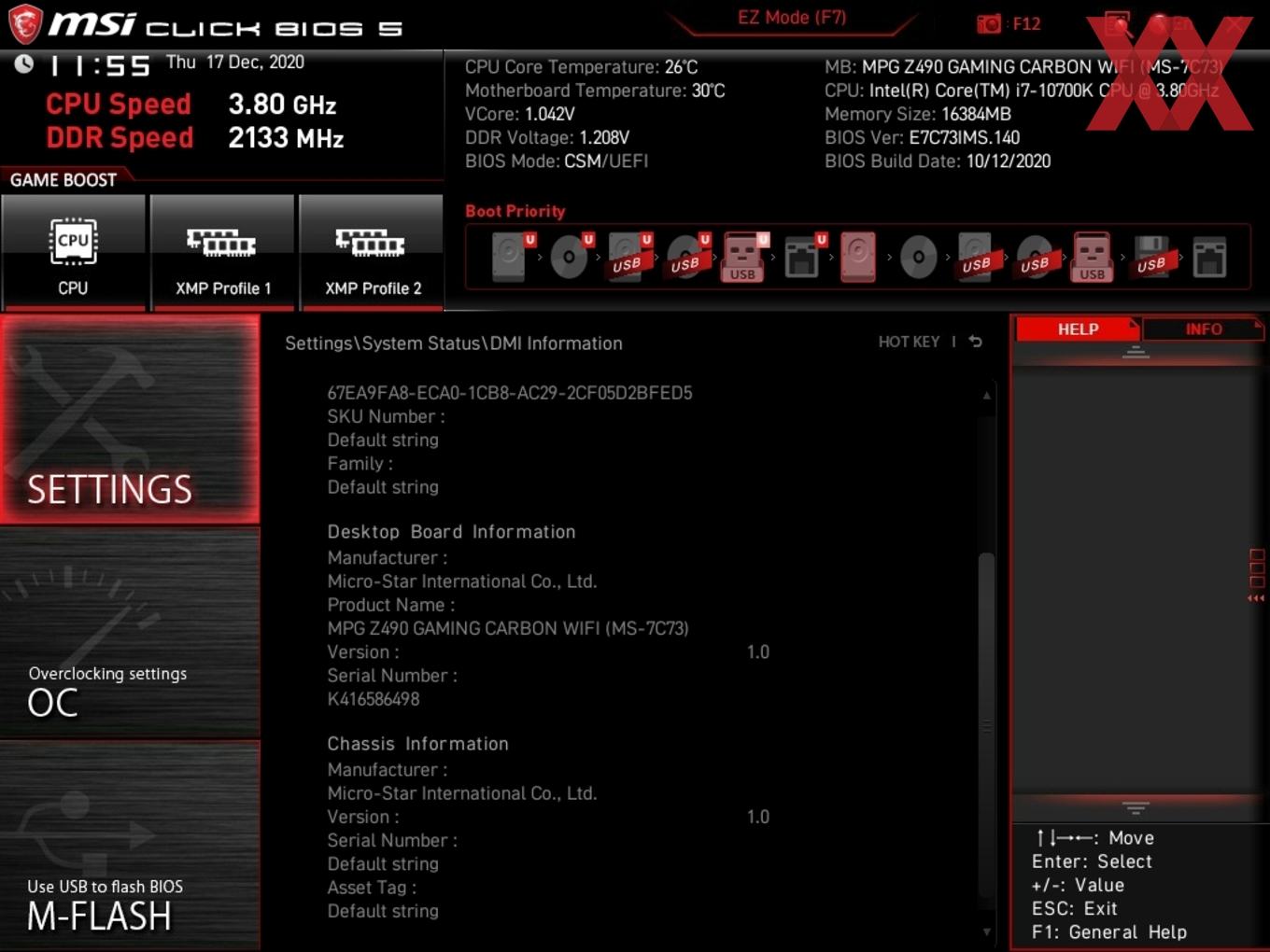Image resolution: width=1270 pixels, height=952 pixels.
Task: Select legacy USB key boot icon
Action: (1092, 257)
